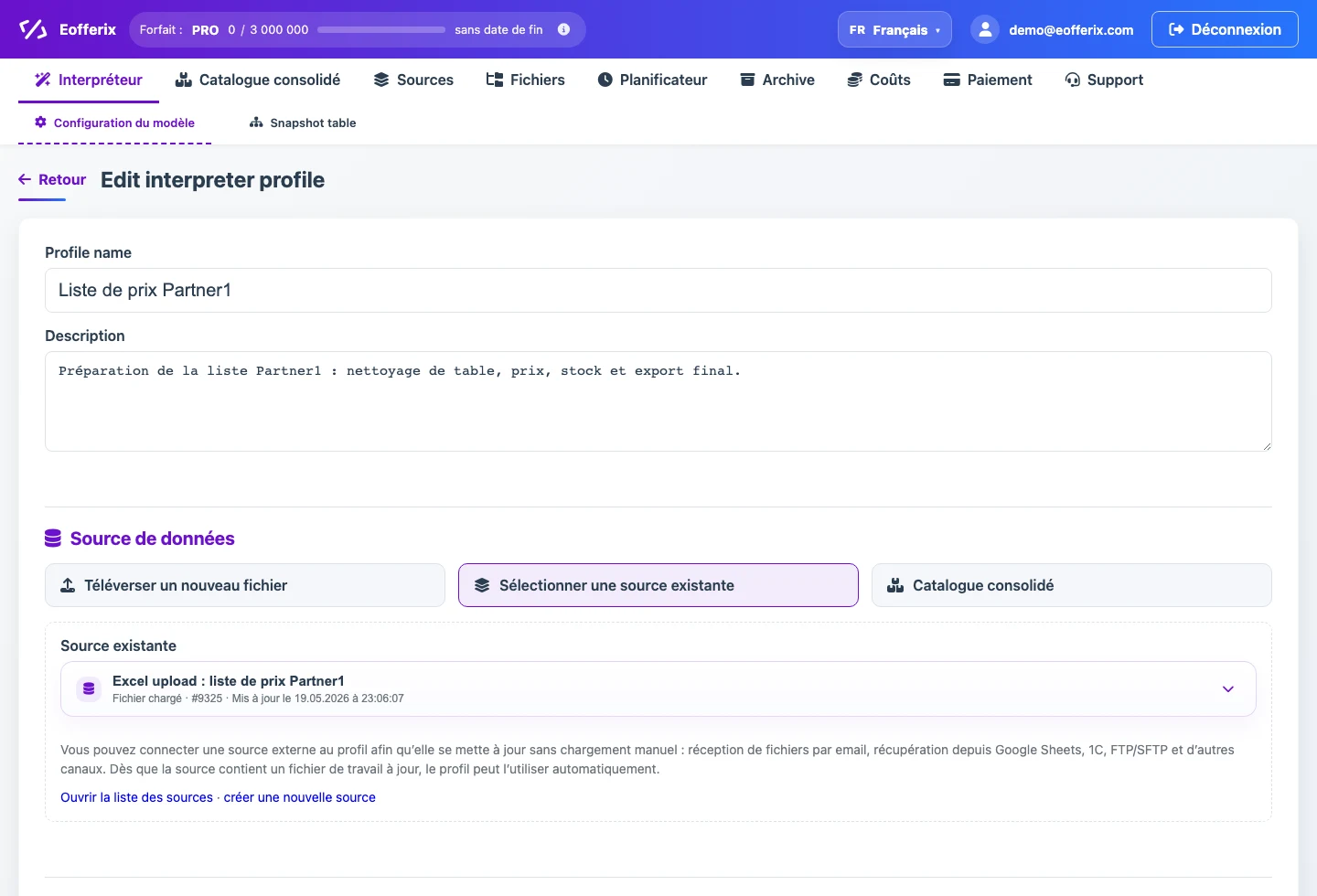This screenshot has height=896, width=1317.
Task: Click the Déconnexion button
Action: (x=1225, y=29)
